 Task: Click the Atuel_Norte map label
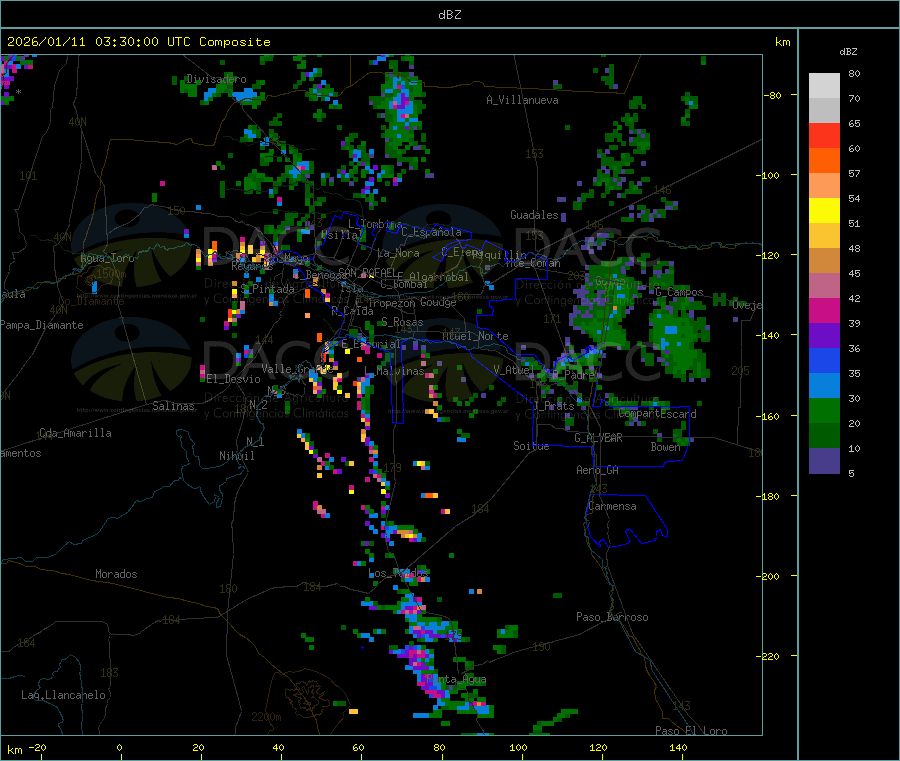click(475, 336)
